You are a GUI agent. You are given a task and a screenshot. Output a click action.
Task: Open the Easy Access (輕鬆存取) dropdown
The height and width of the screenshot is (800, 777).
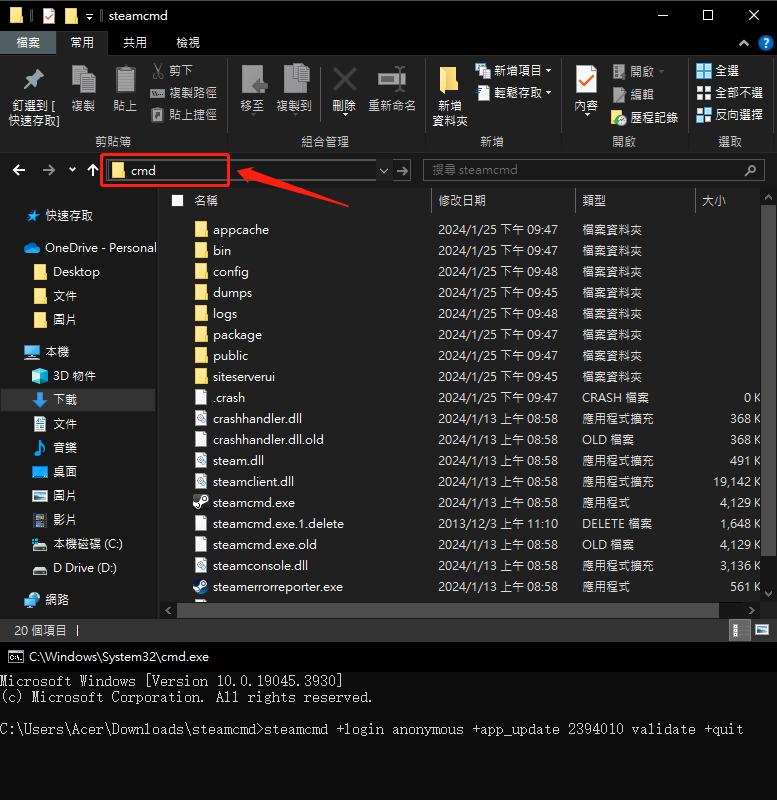(514, 93)
